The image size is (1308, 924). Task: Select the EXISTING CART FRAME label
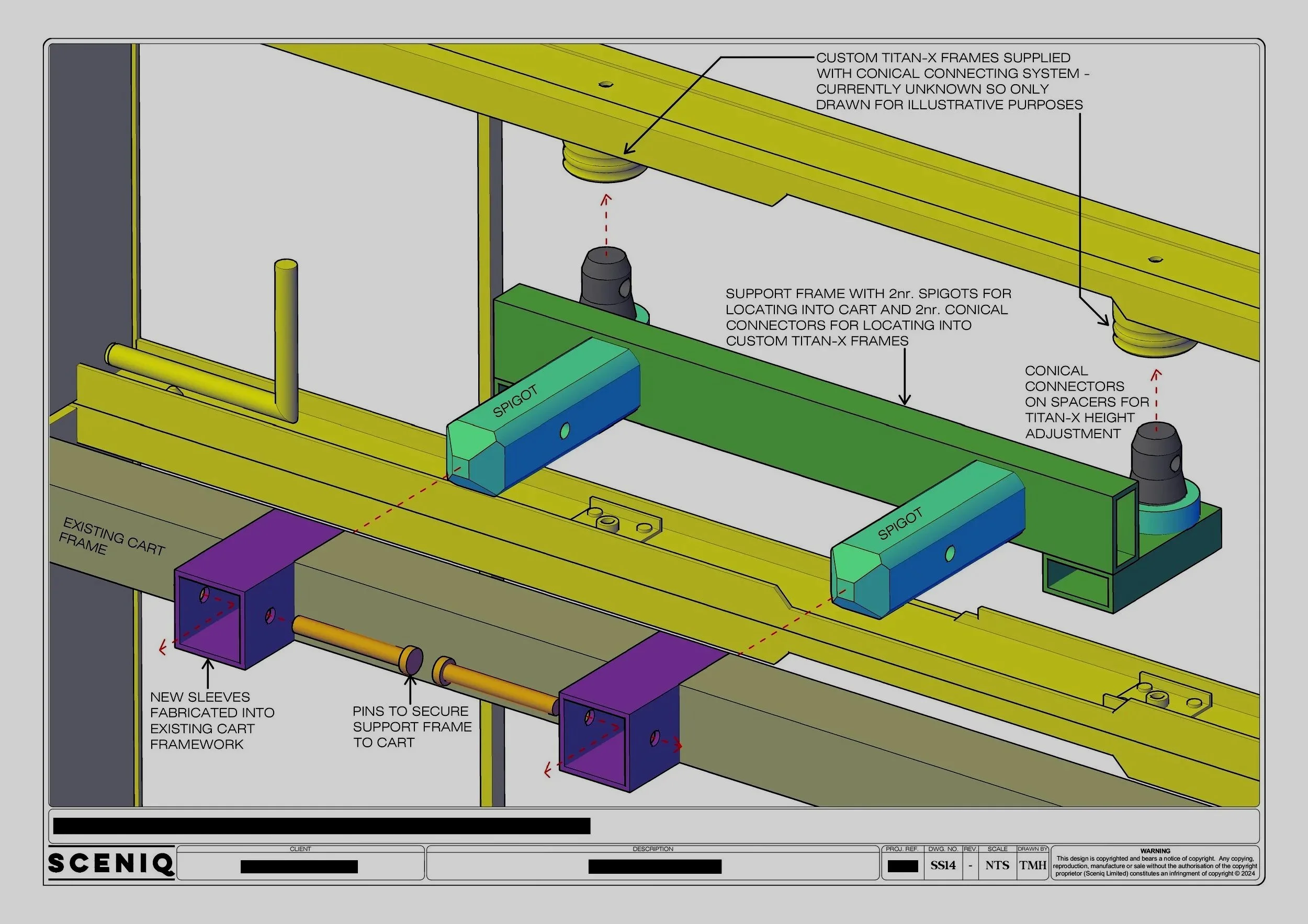(111, 537)
